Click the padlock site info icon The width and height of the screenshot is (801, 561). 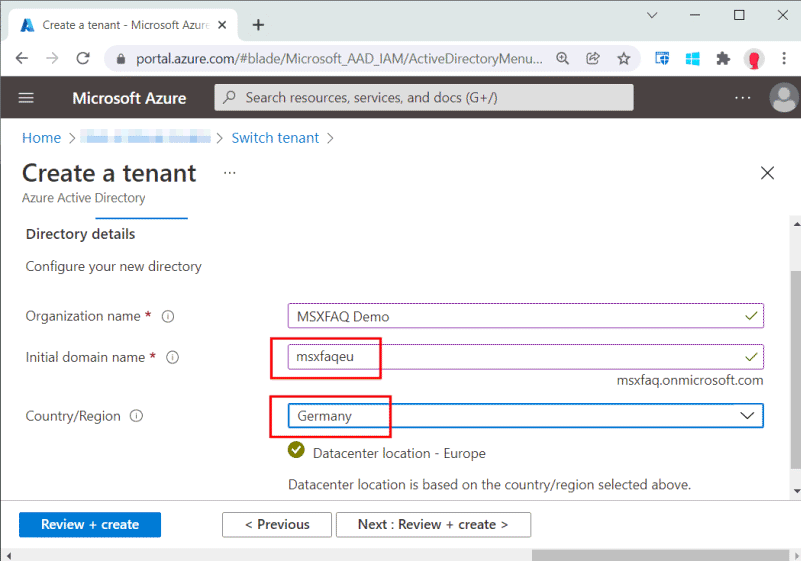tap(121, 59)
